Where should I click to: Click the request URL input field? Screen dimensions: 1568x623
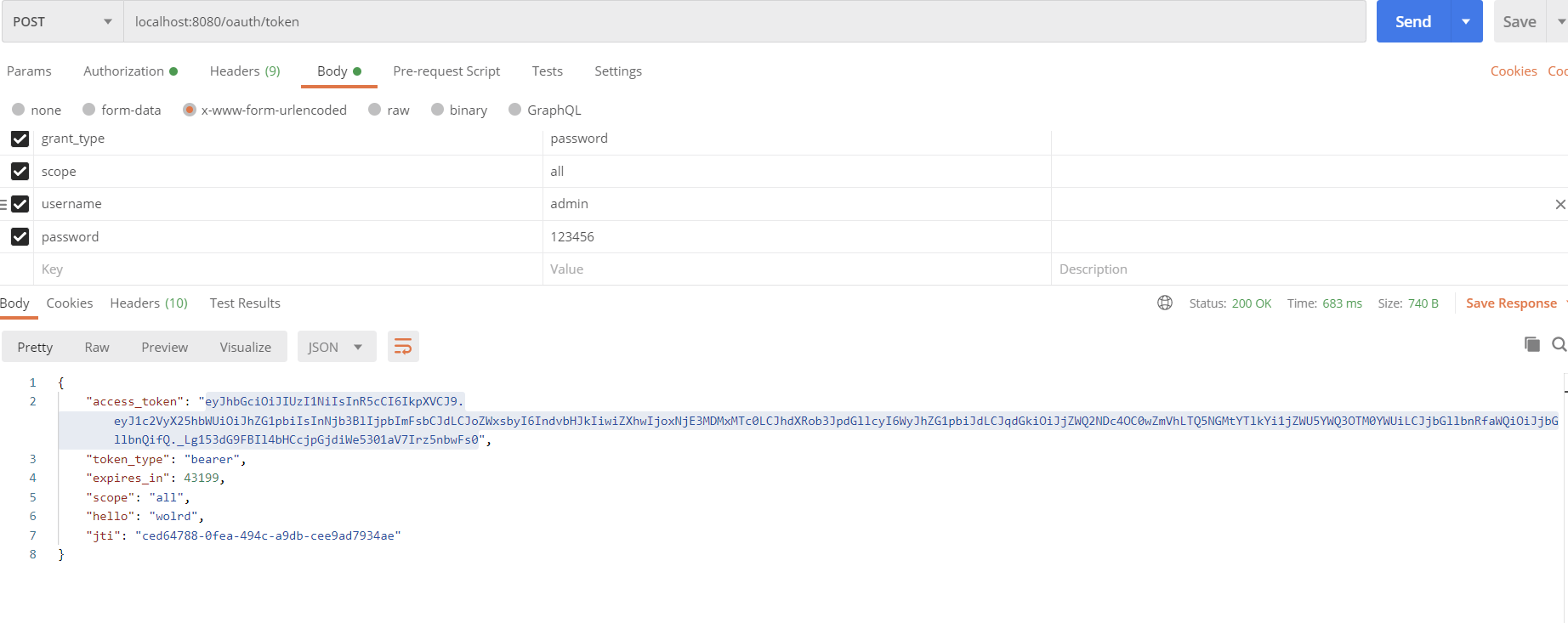[744, 22]
